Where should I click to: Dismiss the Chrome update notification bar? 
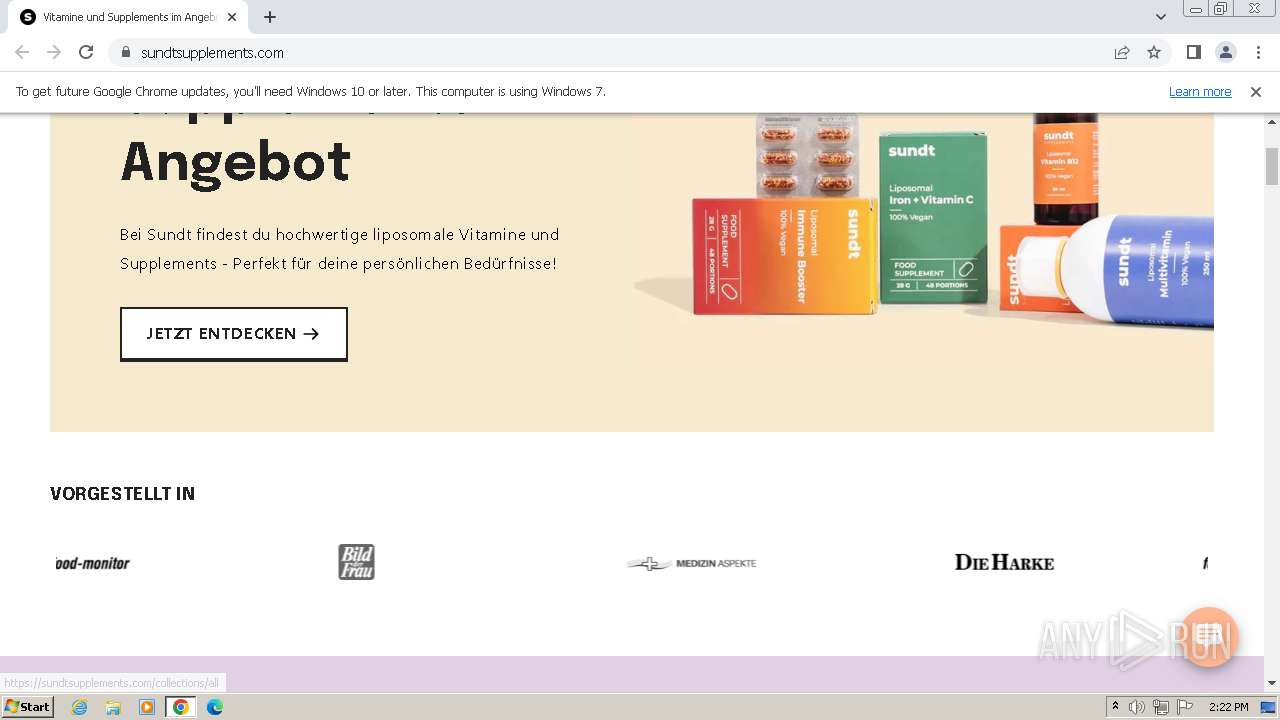click(1256, 92)
